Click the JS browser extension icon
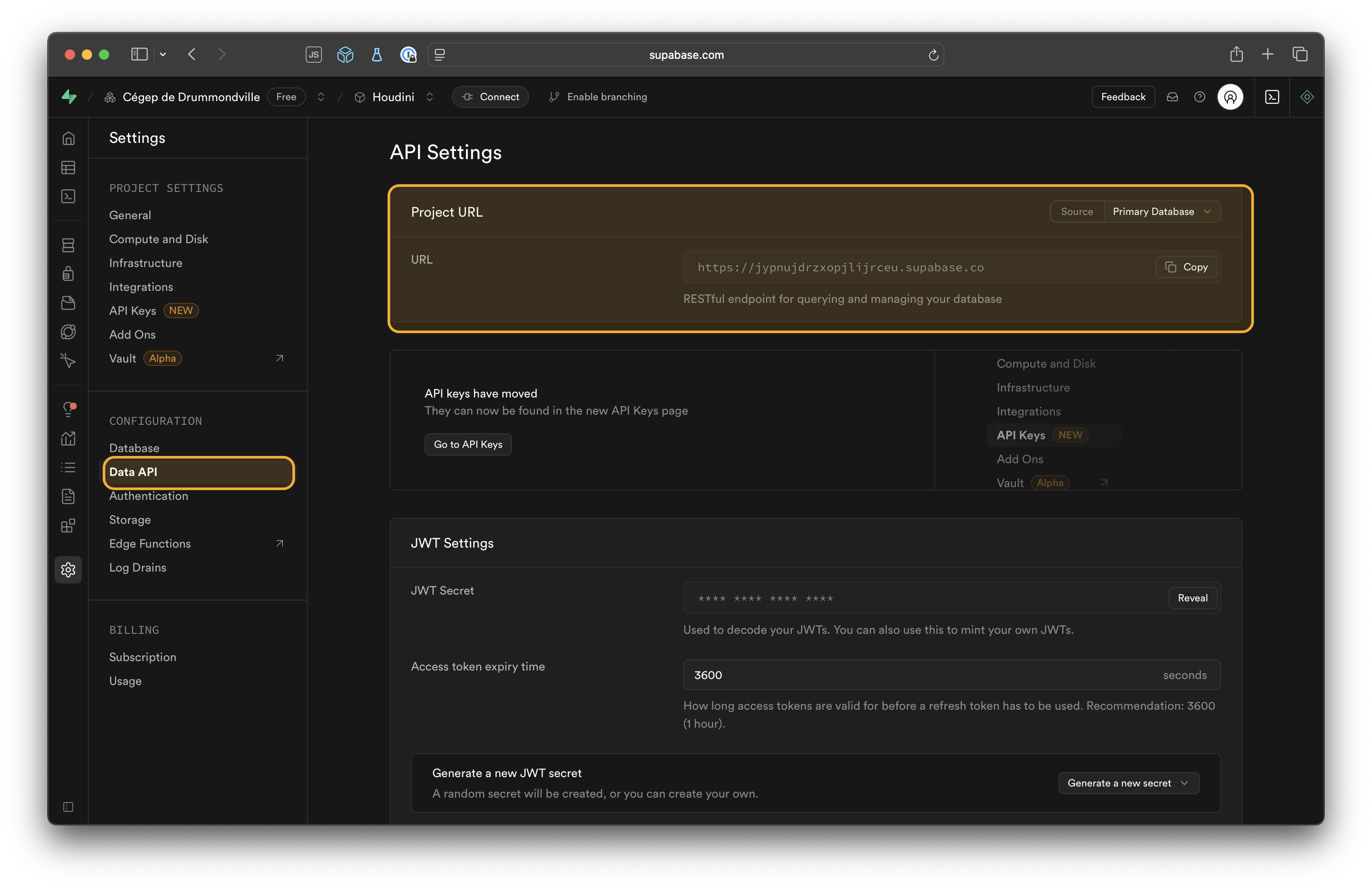 [313, 55]
